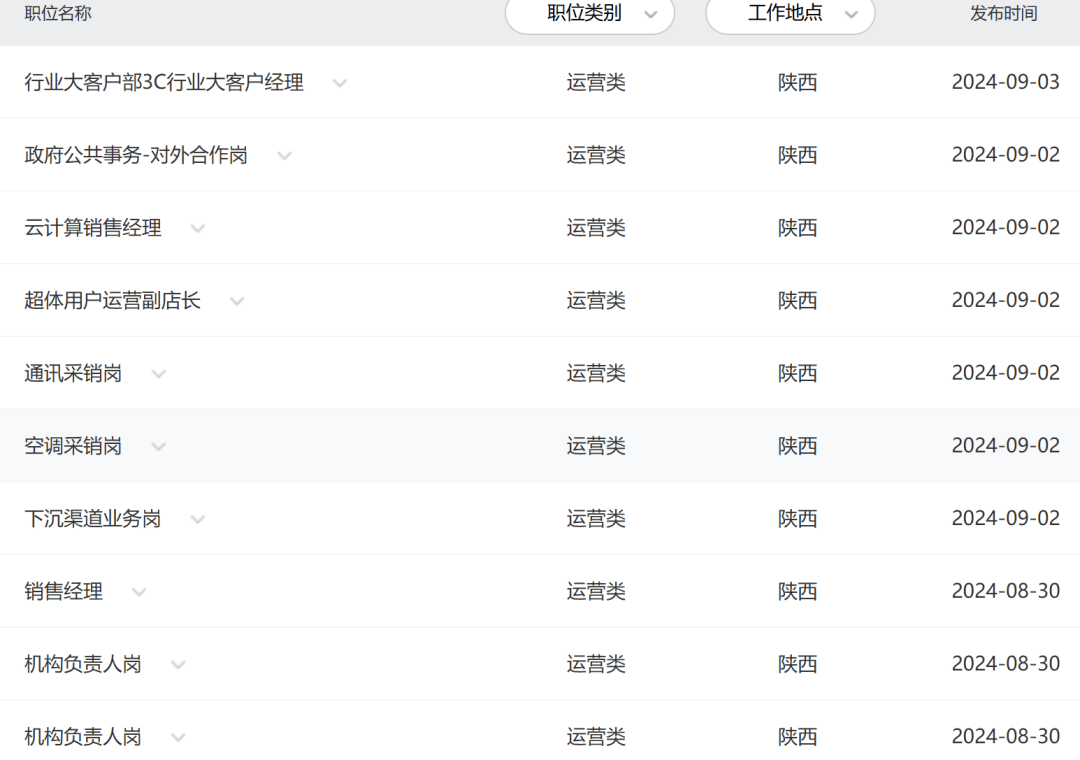Click the arrow icon after 云计算销售经理
This screenshot has width=1080, height=760.
click(198, 229)
